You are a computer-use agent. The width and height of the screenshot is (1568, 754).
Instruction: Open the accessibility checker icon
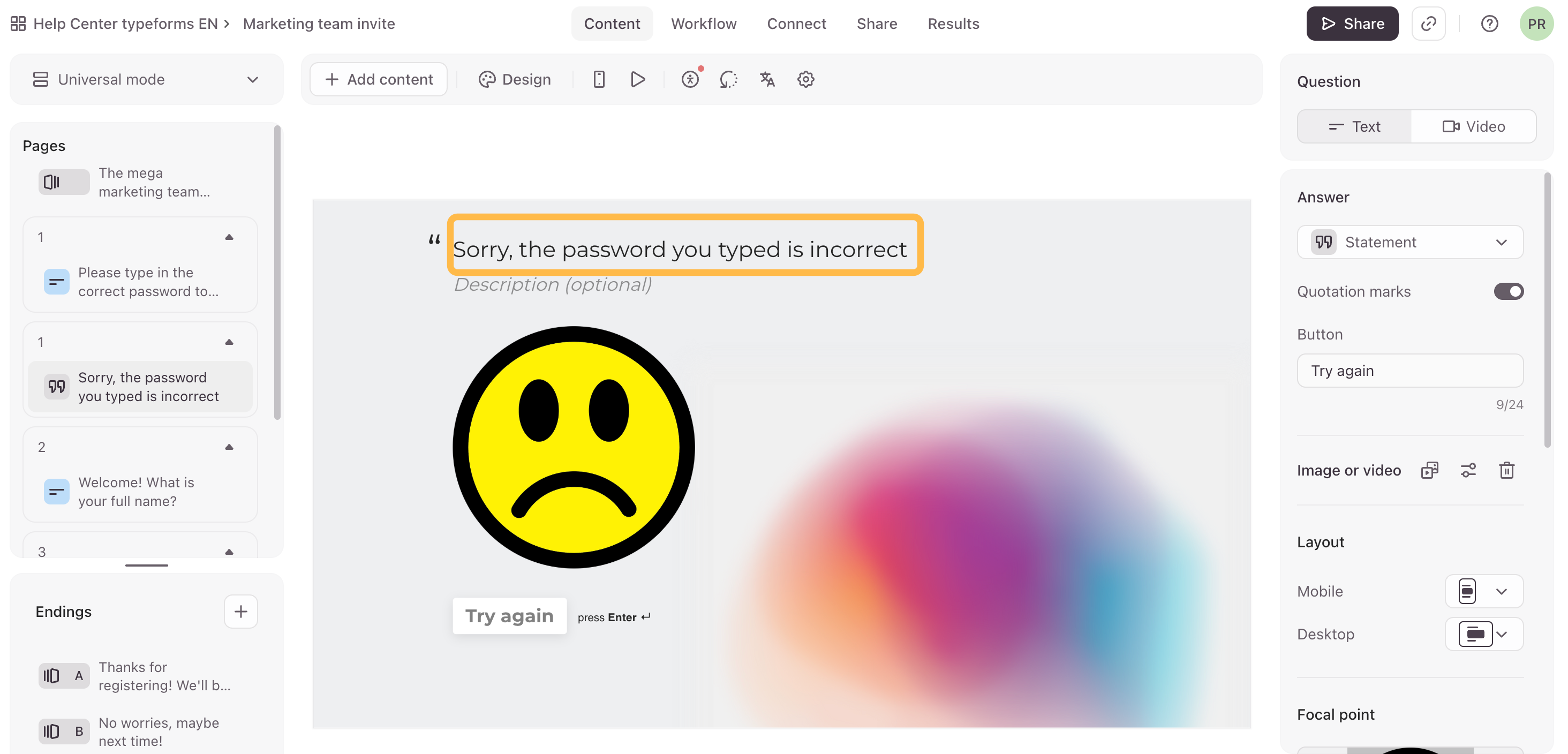(x=690, y=79)
